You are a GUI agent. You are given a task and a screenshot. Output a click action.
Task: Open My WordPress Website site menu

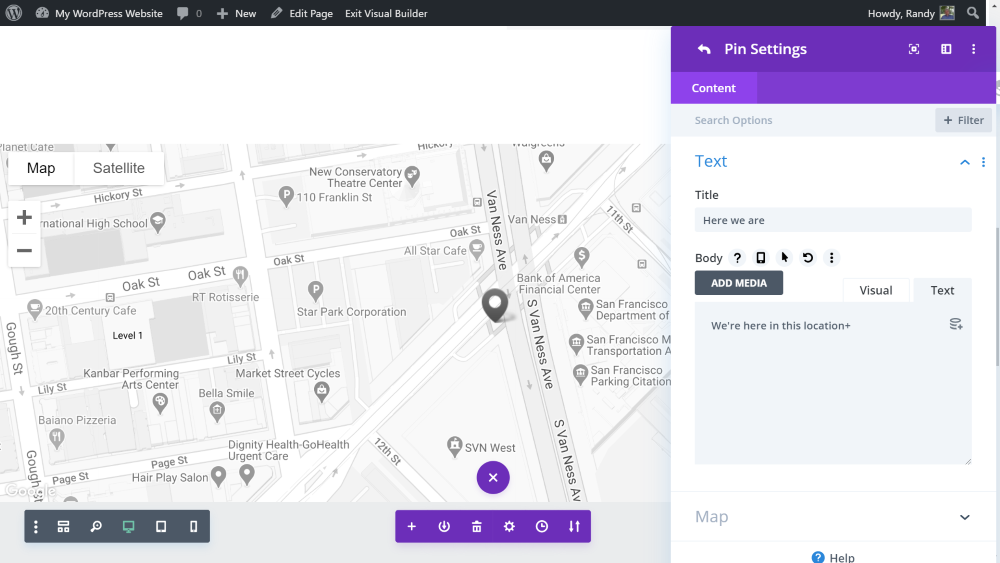[x=99, y=13]
